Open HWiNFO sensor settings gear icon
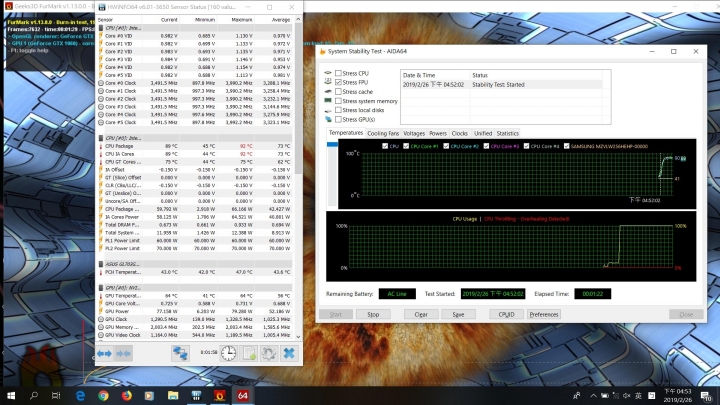 click(x=269, y=353)
